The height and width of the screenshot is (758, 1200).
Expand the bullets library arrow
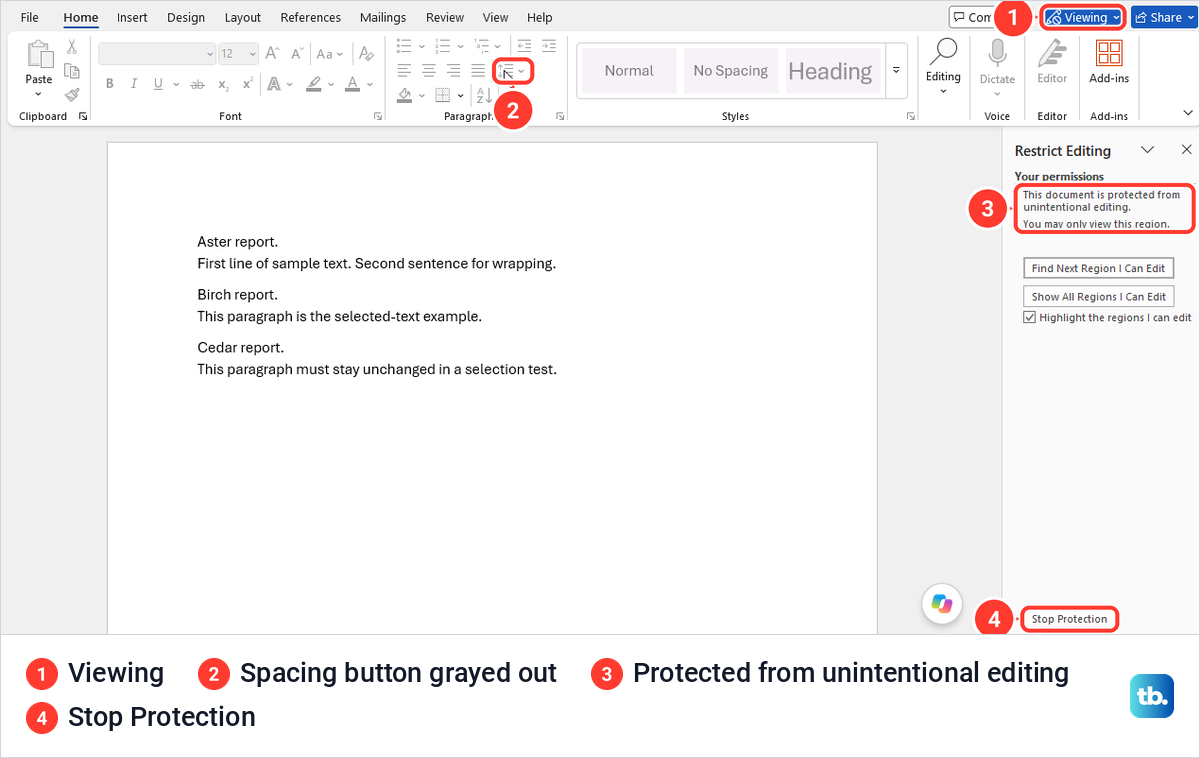pyautogui.click(x=421, y=45)
